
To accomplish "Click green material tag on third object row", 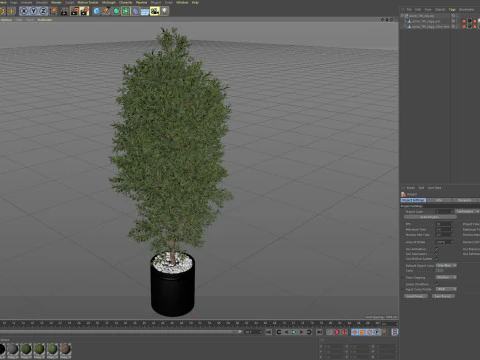I will point(470,26).
